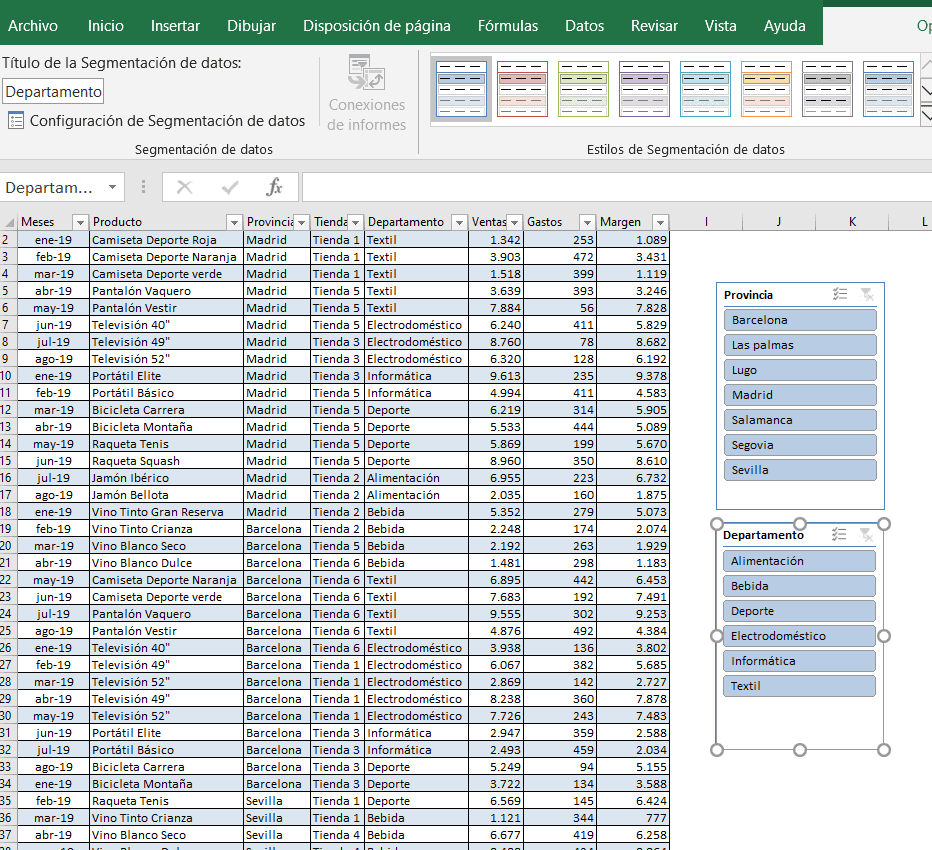Switch to the Dibujar tab
The height and width of the screenshot is (850, 932).
pyautogui.click(x=251, y=26)
